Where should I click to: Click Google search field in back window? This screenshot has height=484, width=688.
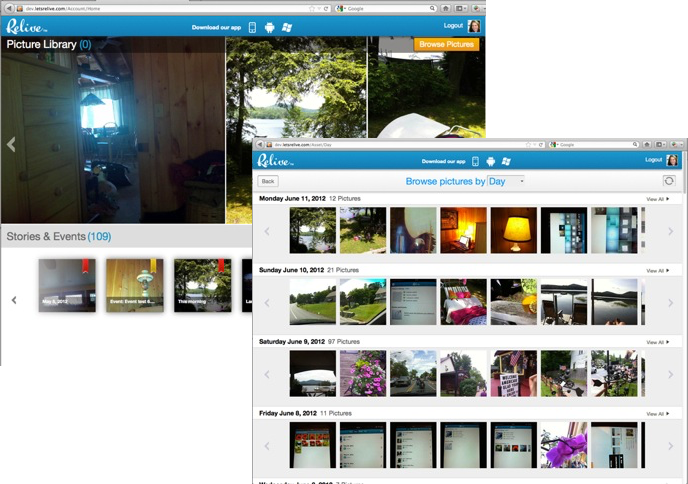(386, 8)
